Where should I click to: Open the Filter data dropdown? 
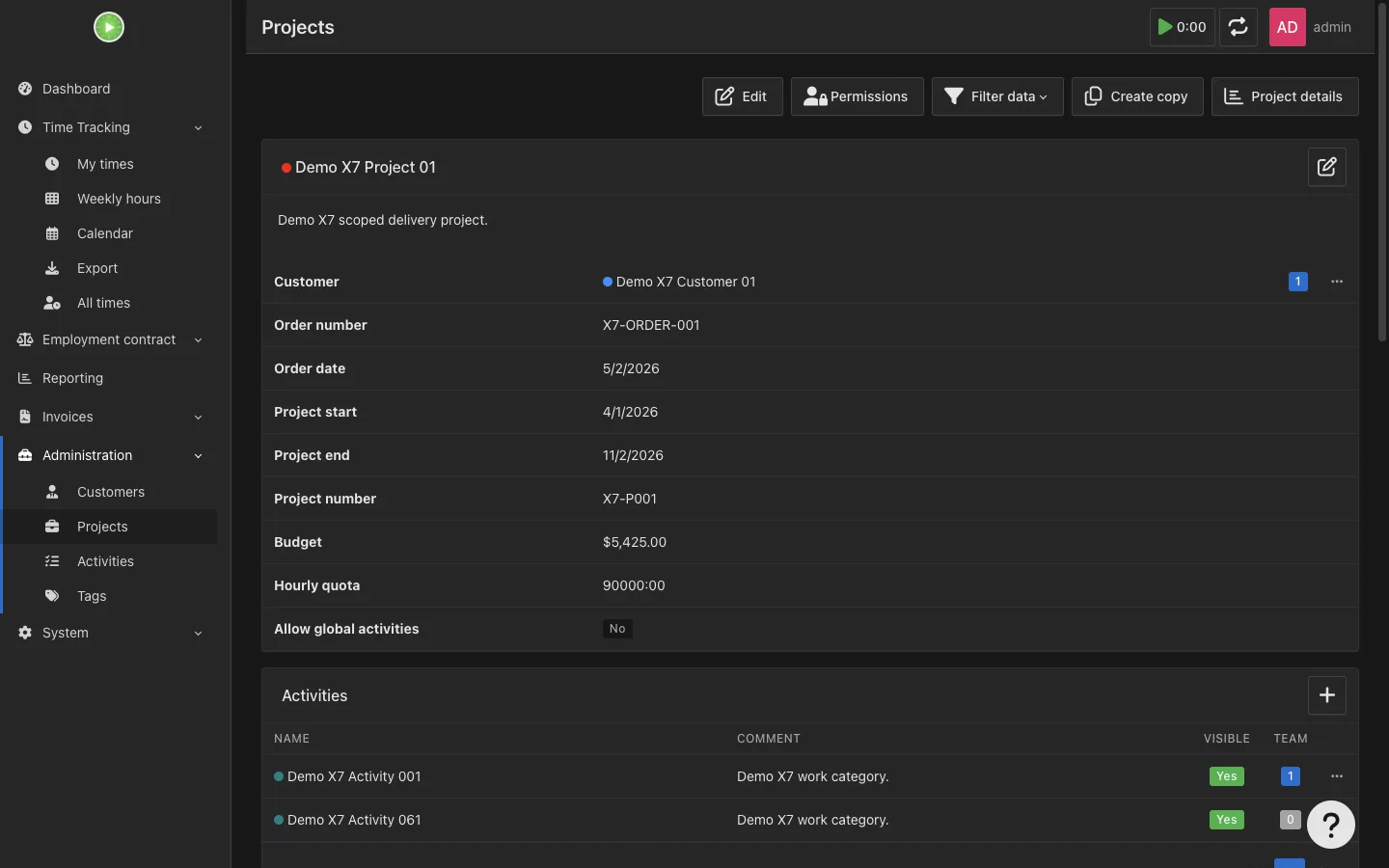(x=997, y=96)
